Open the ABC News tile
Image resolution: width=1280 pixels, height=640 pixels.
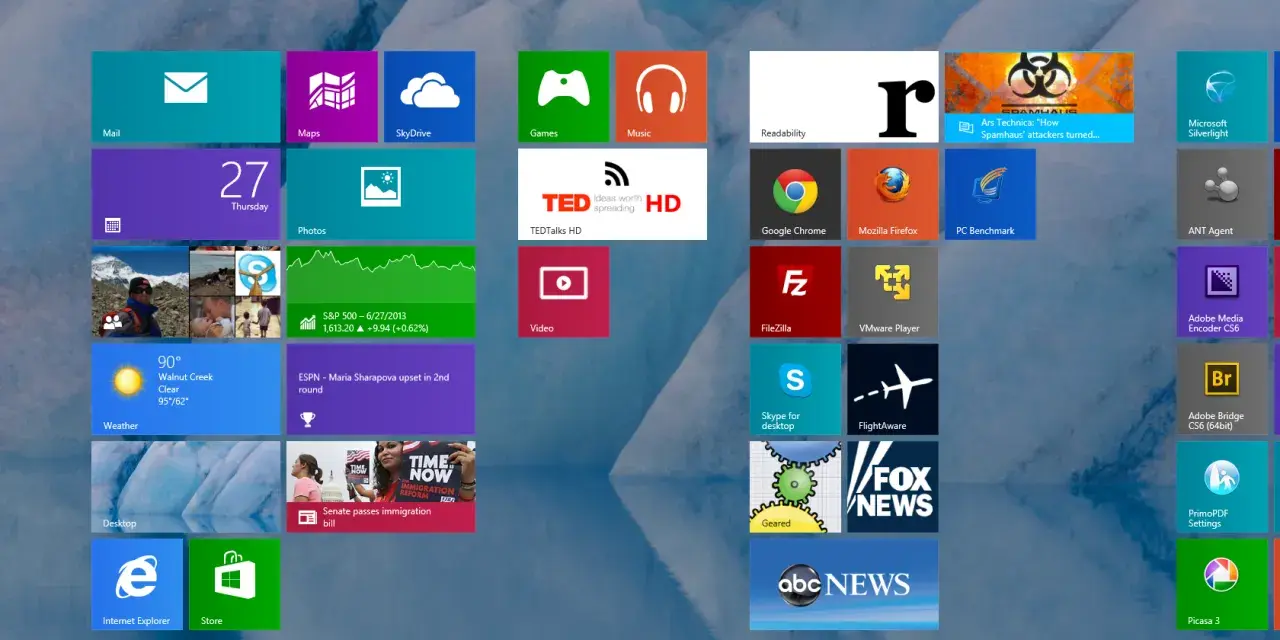coord(844,585)
